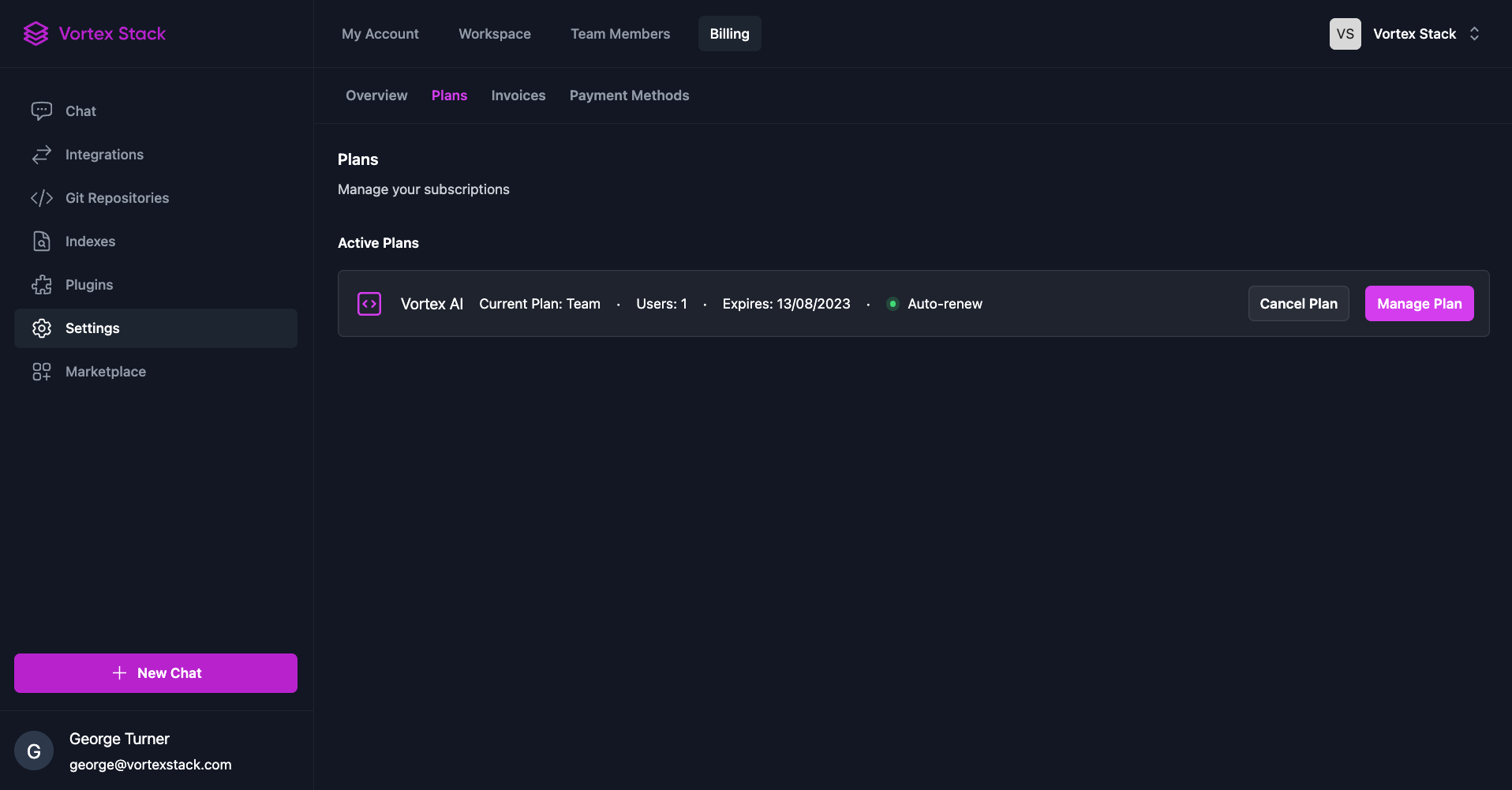Click the 'Expires: 13/08/2023' text
This screenshot has height=790, width=1512.
787,304
